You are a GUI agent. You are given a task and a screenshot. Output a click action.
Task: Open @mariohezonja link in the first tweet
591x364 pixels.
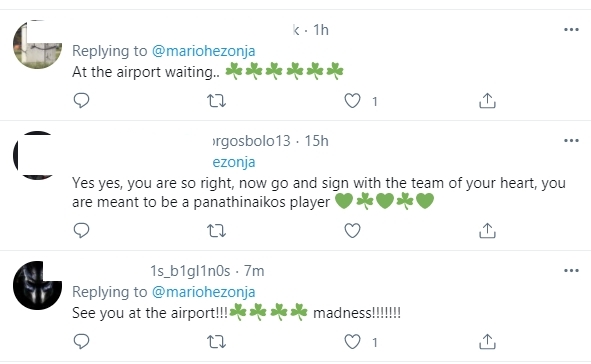click(204, 51)
